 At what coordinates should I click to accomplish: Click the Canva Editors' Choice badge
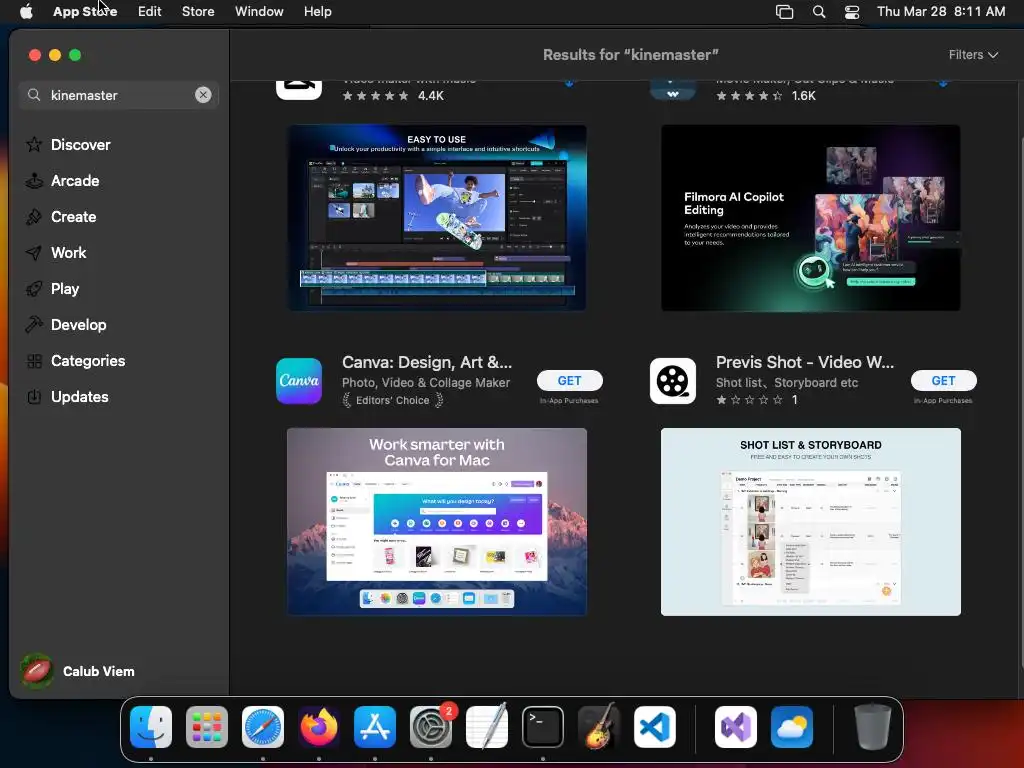(393, 400)
